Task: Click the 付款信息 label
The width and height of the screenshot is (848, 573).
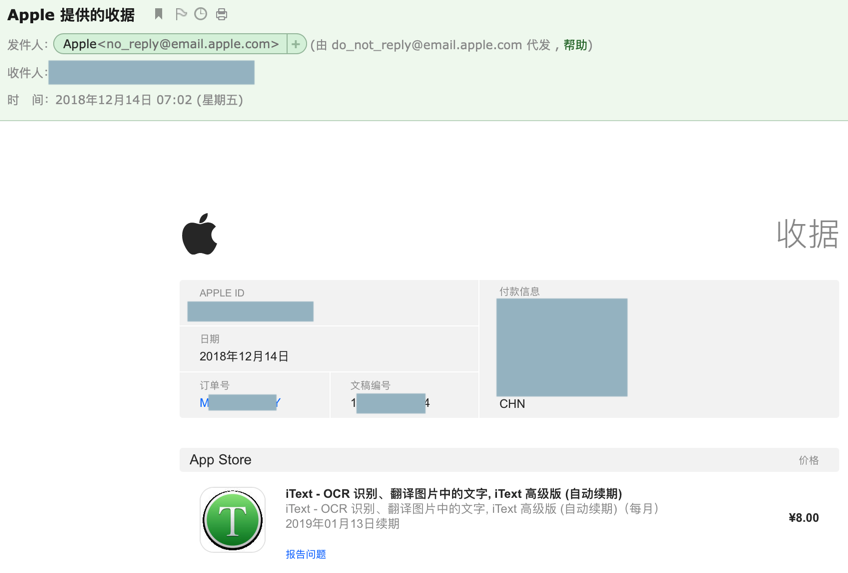Action: [519, 291]
